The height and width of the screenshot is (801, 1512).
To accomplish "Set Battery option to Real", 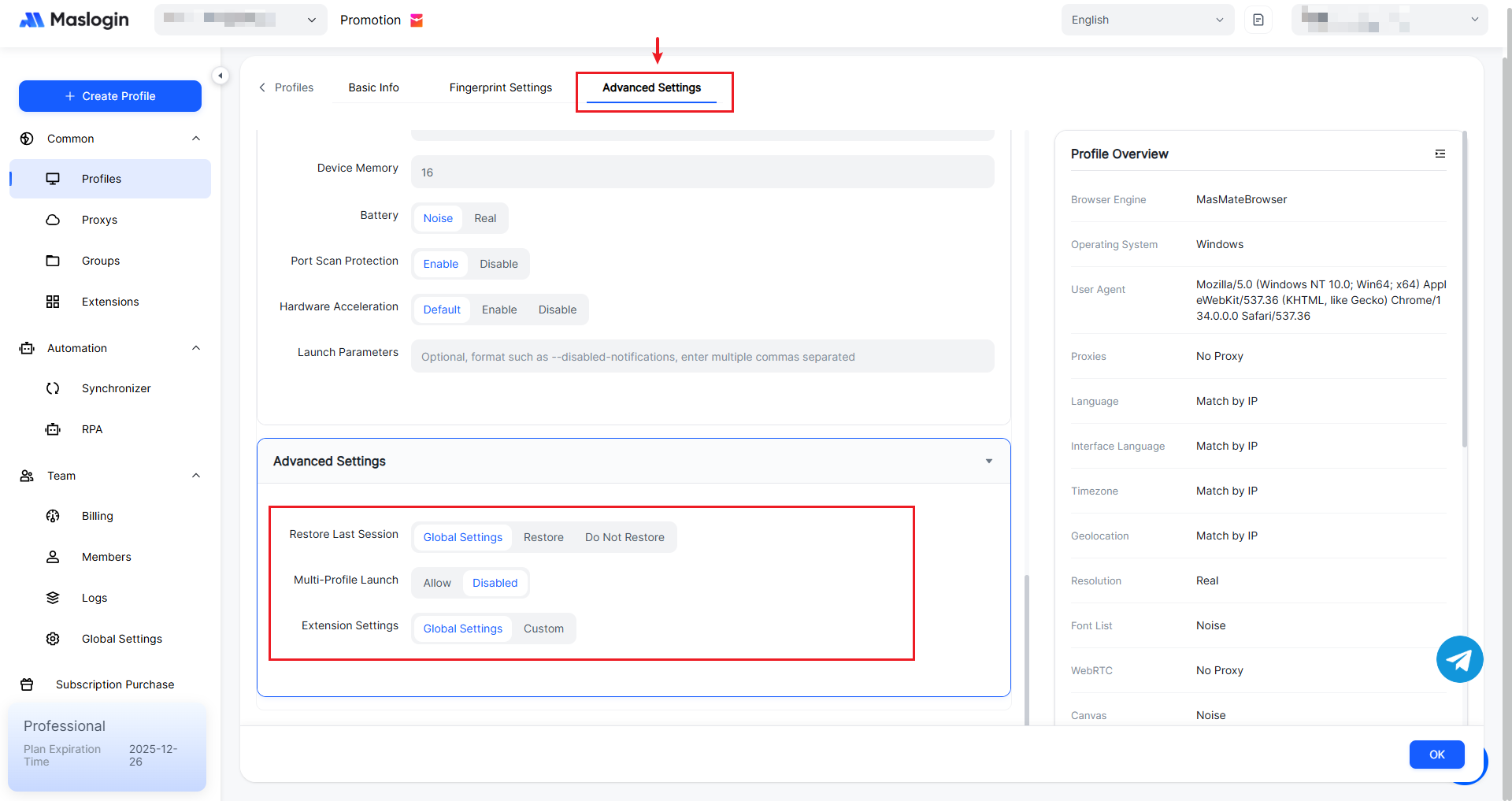I will pos(485,218).
